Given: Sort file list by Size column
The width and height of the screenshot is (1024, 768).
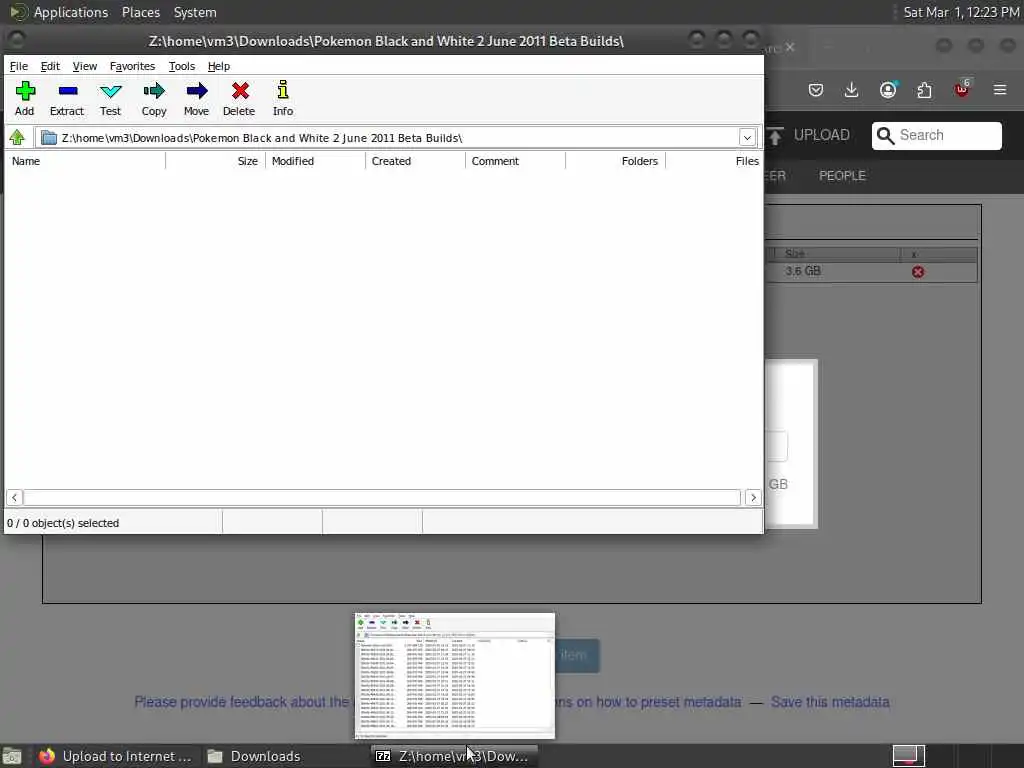Looking at the screenshot, I should tap(216, 161).
